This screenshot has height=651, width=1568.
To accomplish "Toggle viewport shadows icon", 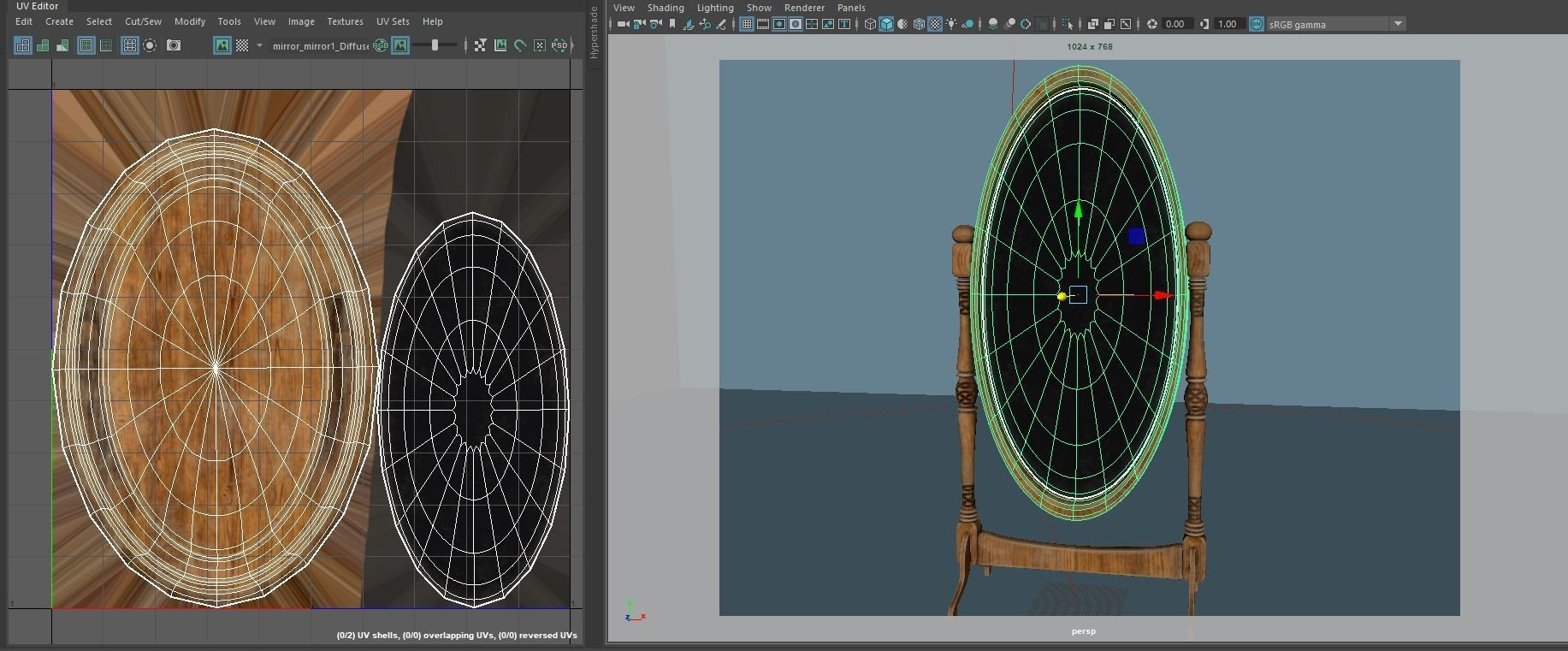I will click(x=967, y=24).
